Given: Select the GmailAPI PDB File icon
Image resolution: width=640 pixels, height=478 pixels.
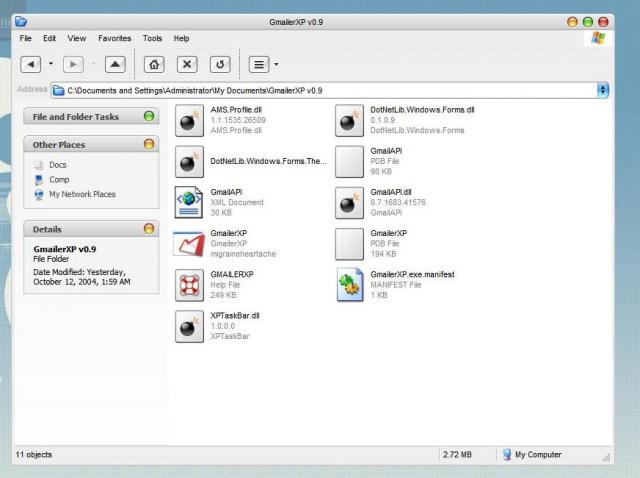Looking at the screenshot, I should pyautogui.click(x=349, y=162).
